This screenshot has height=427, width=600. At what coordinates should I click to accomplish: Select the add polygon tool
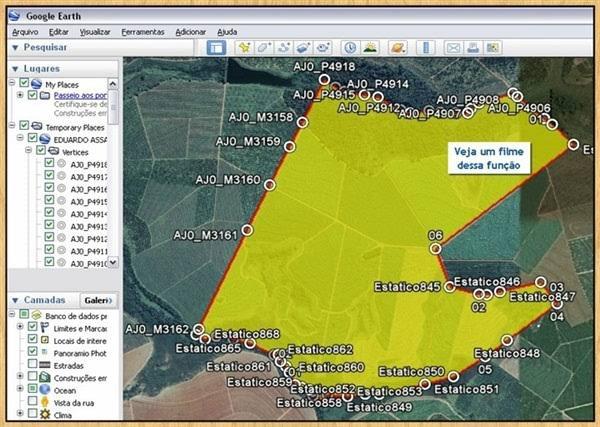(264, 48)
